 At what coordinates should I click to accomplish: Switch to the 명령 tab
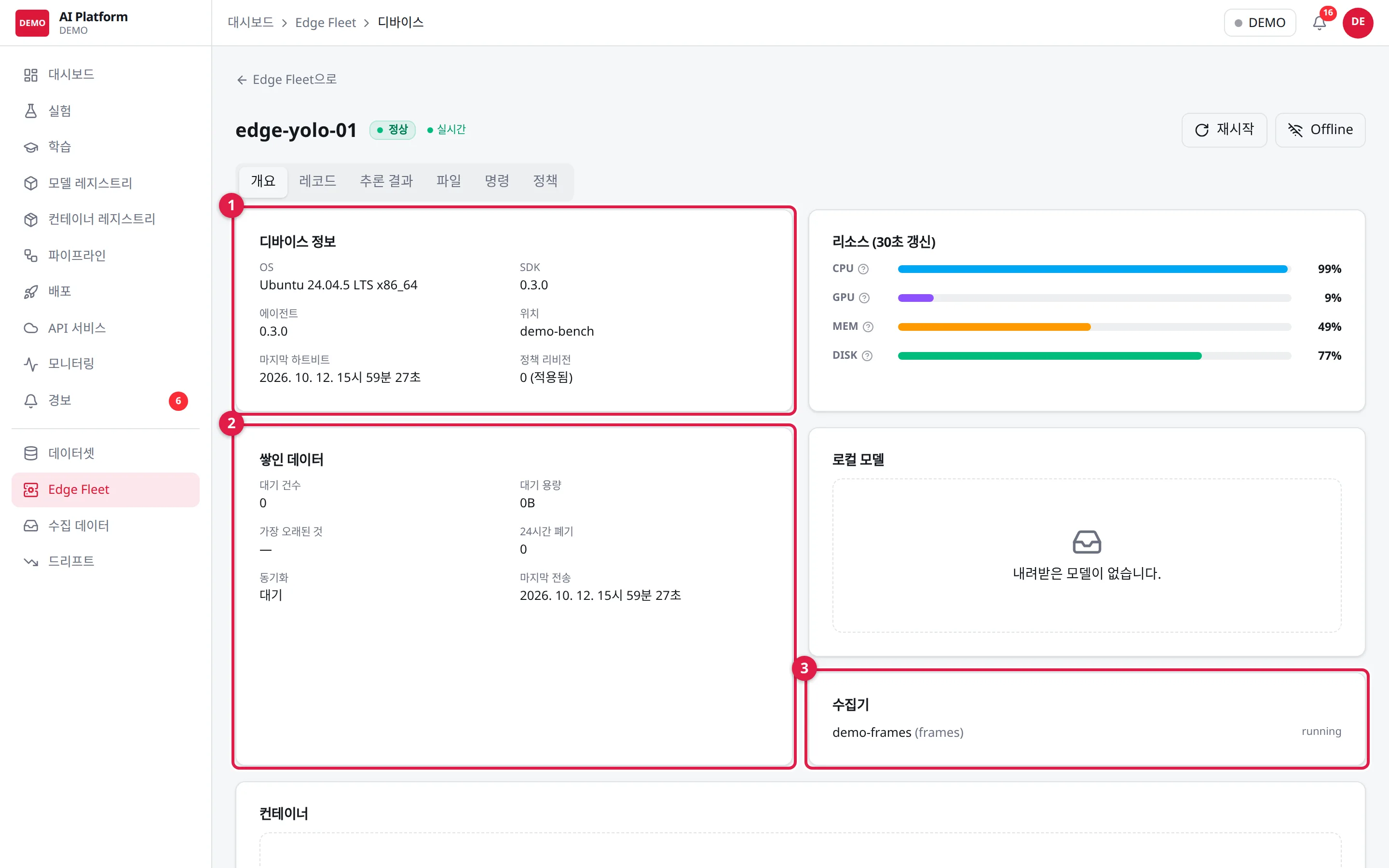(497, 181)
